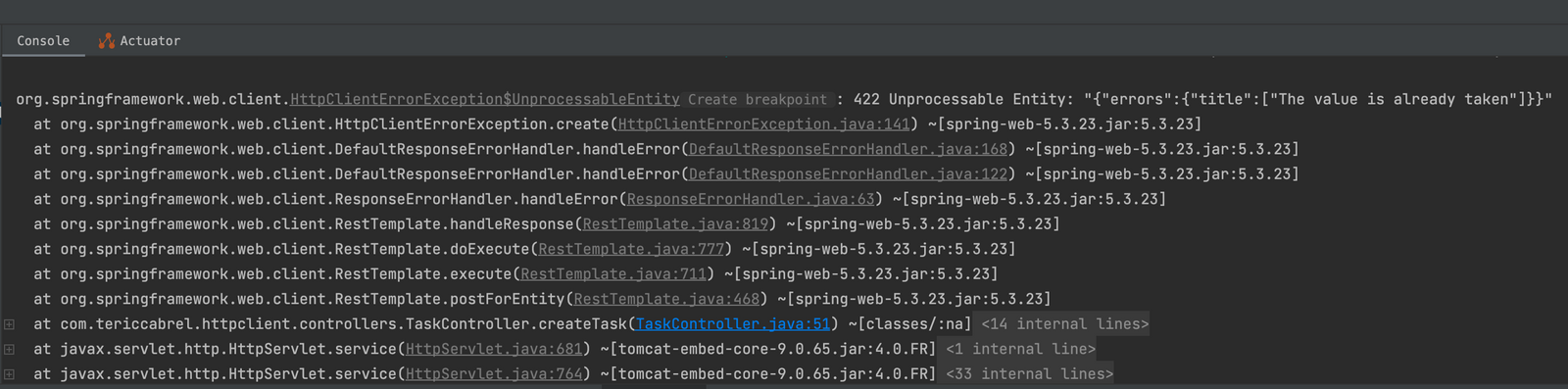Open the HttpServlet.java:681 link
Image resolution: width=1568 pixels, height=389 pixels.
[494, 349]
